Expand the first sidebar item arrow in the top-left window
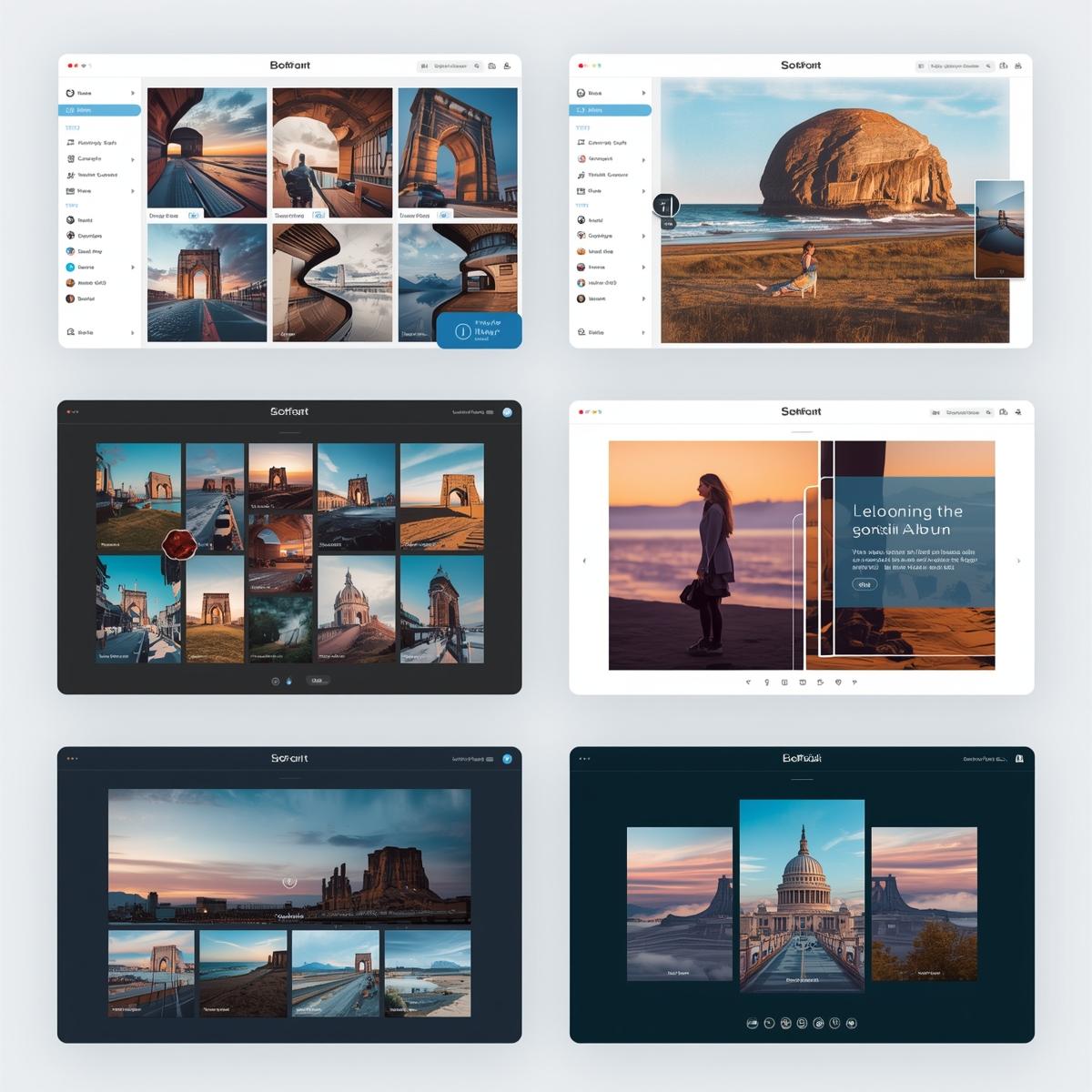Viewport: 1092px width, 1092px height. point(133,93)
